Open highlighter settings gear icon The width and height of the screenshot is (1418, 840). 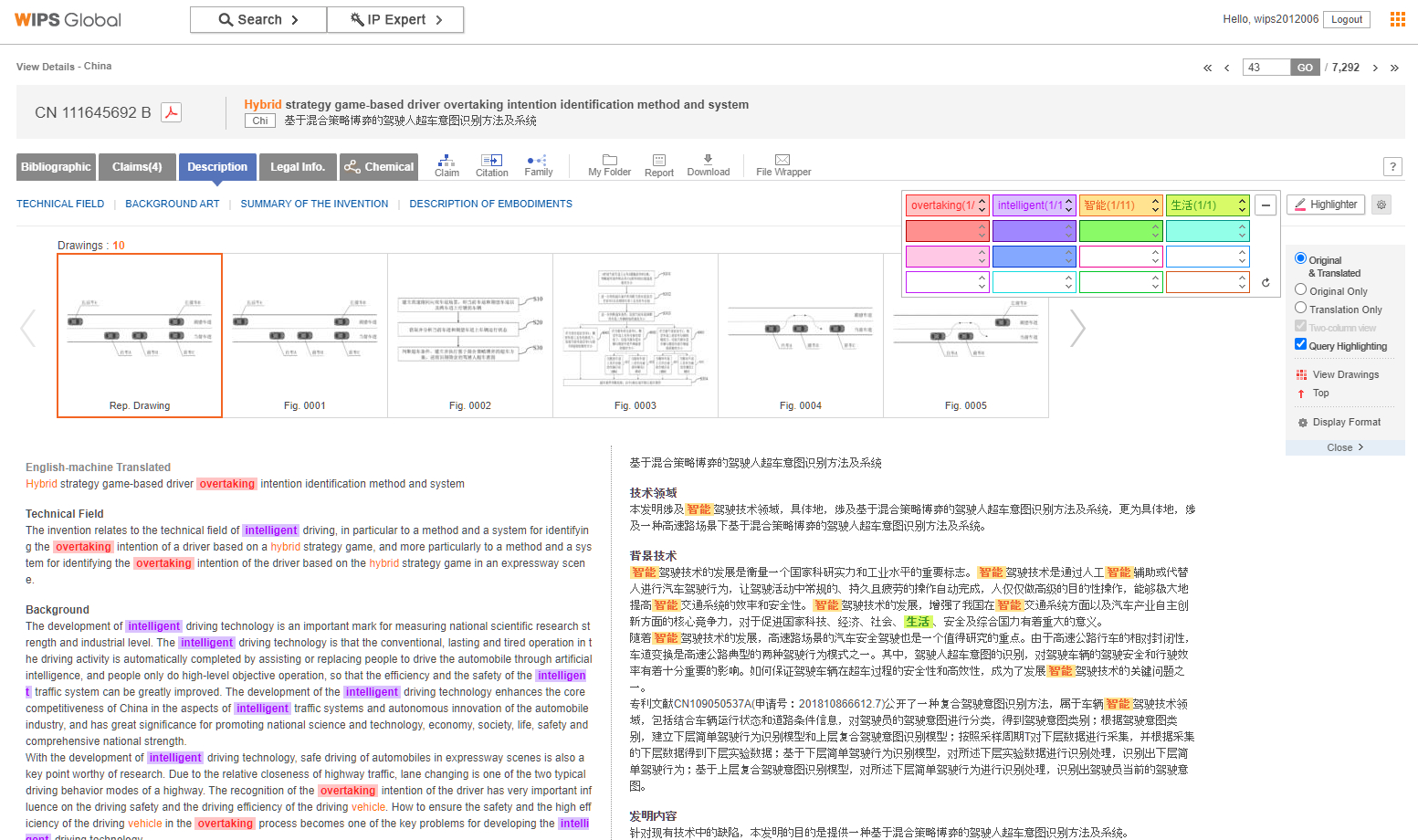coord(1381,205)
